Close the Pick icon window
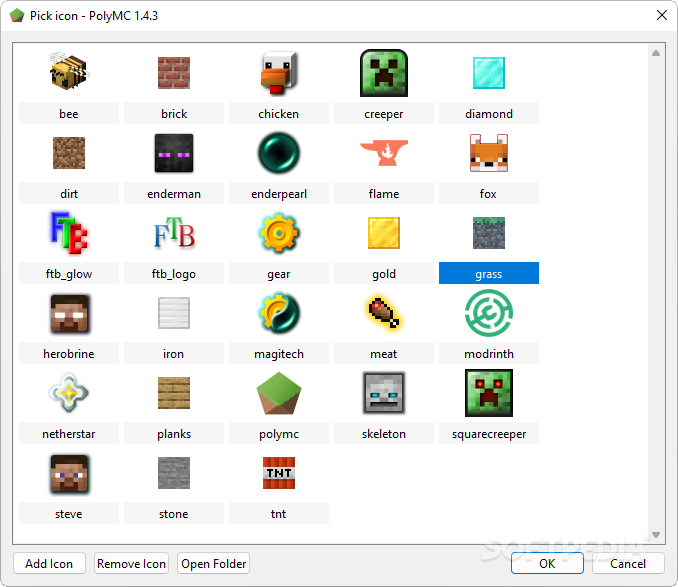Viewport: 678px width, 587px height. point(662,16)
